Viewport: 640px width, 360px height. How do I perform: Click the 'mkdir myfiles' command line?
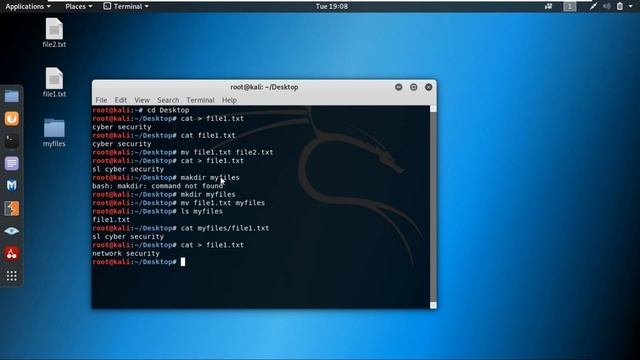tap(208, 195)
